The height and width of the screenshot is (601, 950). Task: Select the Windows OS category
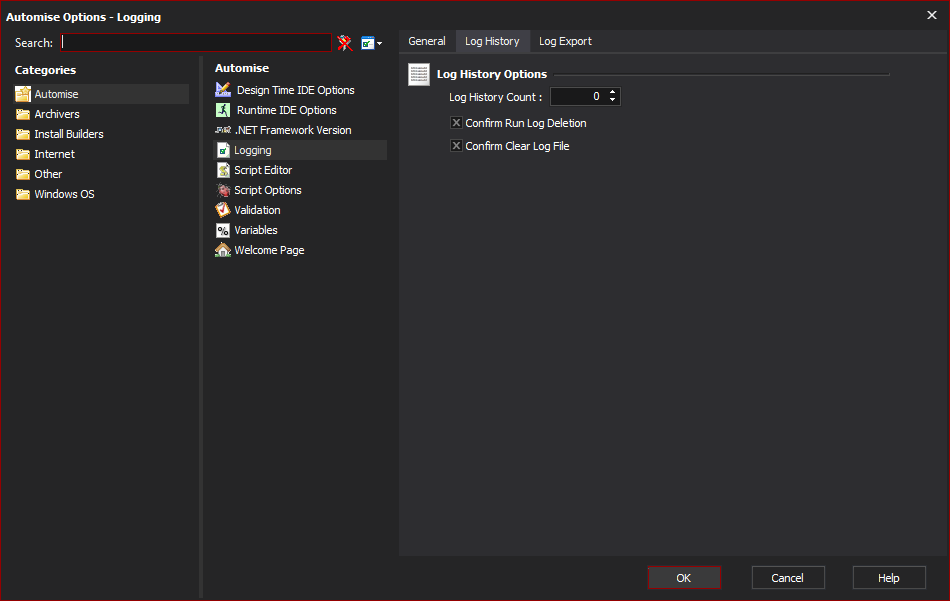click(x=64, y=194)
